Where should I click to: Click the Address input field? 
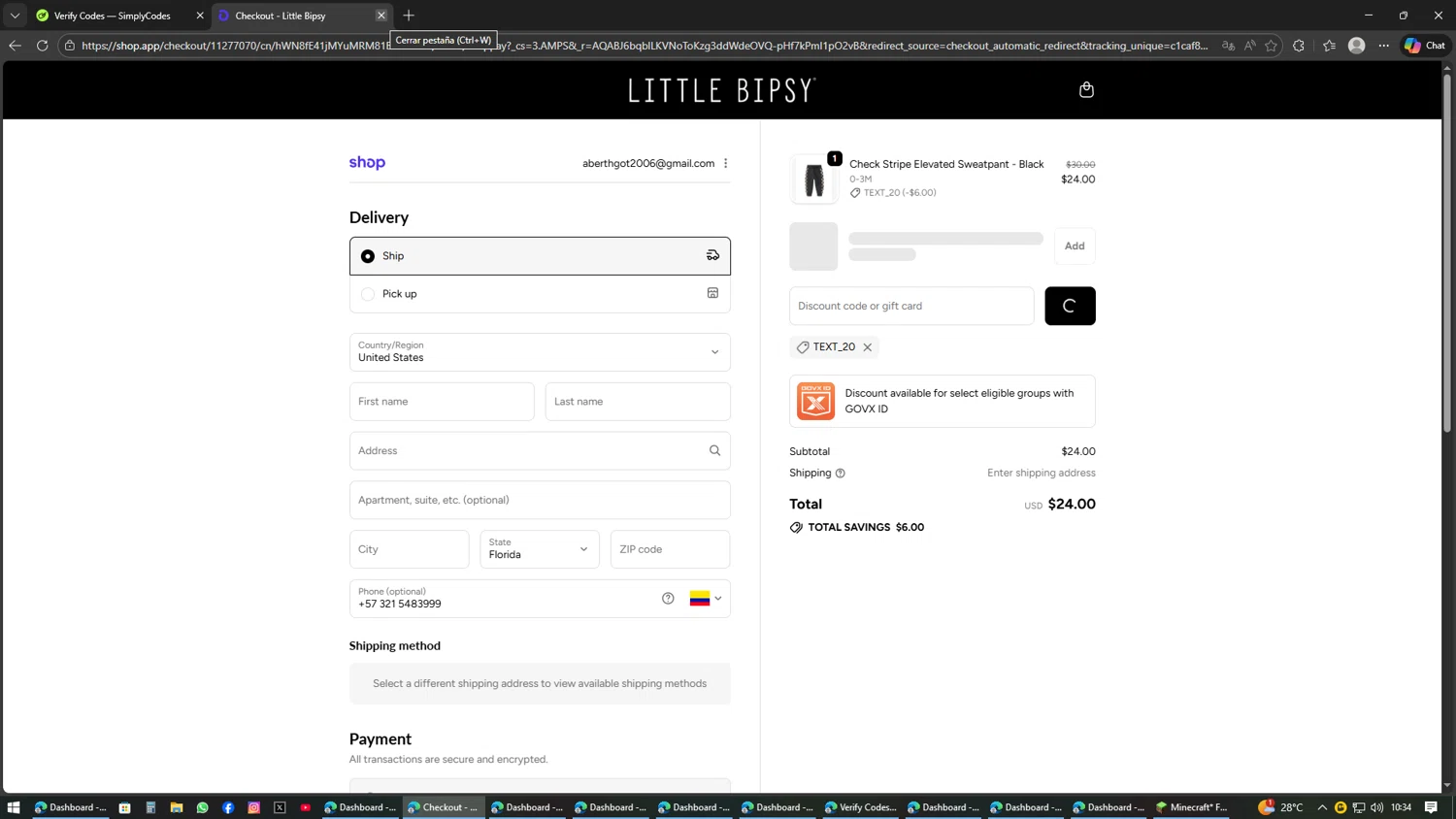[x=540, y=450]
